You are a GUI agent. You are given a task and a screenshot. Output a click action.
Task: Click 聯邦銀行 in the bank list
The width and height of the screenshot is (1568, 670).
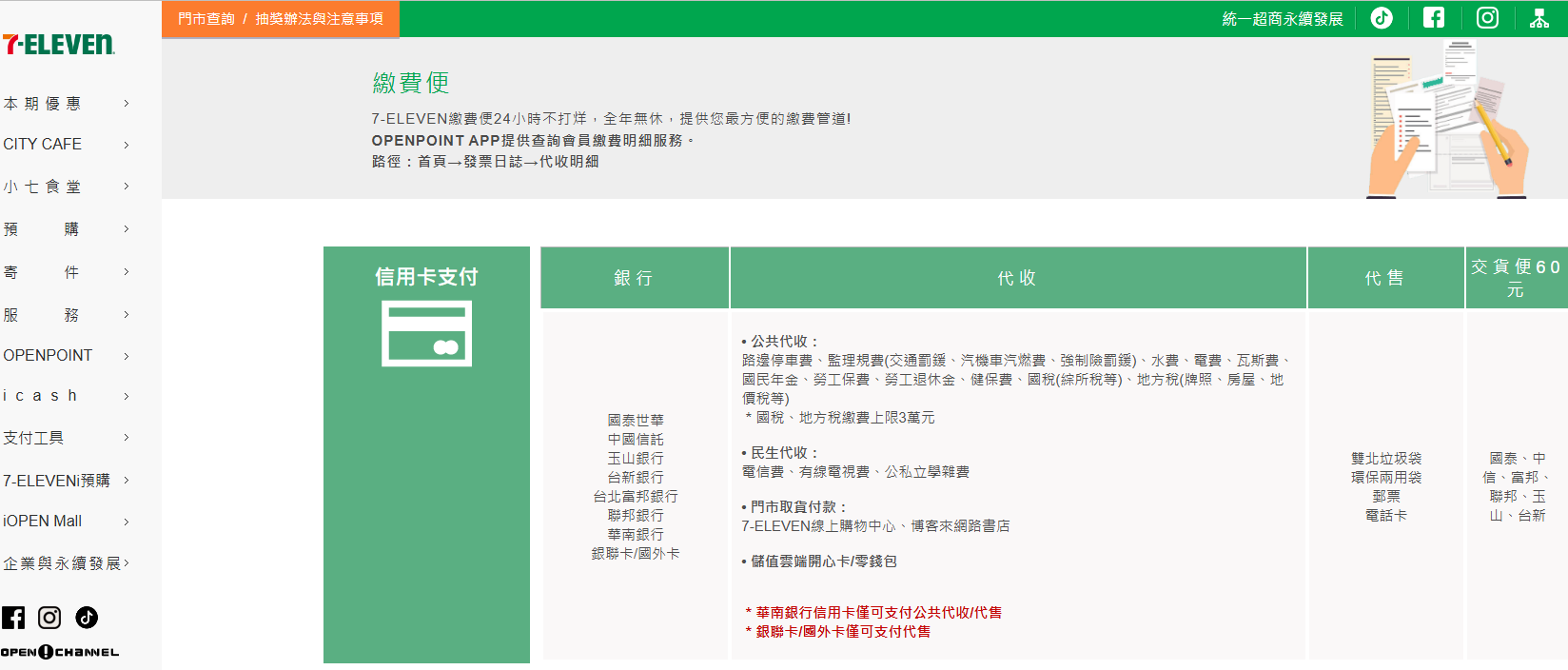(x=636, y=515)
